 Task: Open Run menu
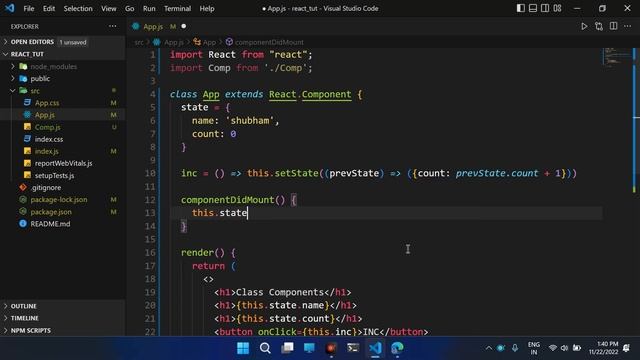pyautogui.click(x=149, y=8)
